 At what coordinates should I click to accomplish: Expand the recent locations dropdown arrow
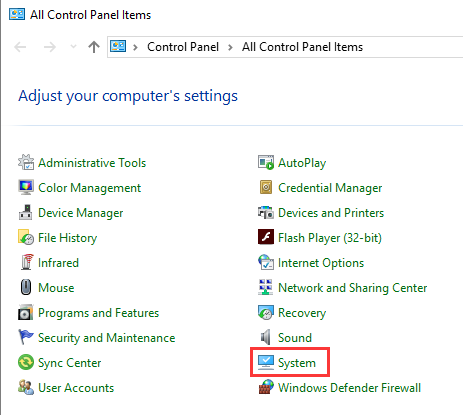[x=73, y=47]
